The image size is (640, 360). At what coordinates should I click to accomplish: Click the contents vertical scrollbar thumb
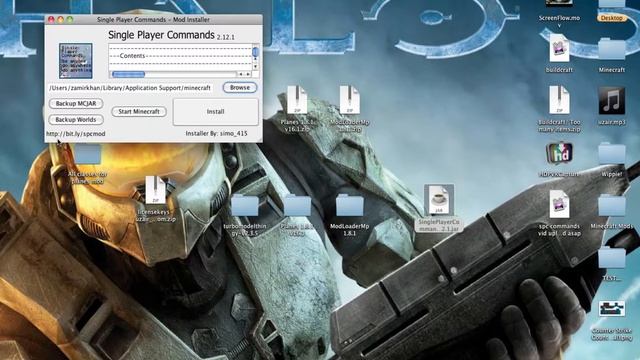[256, 52]
